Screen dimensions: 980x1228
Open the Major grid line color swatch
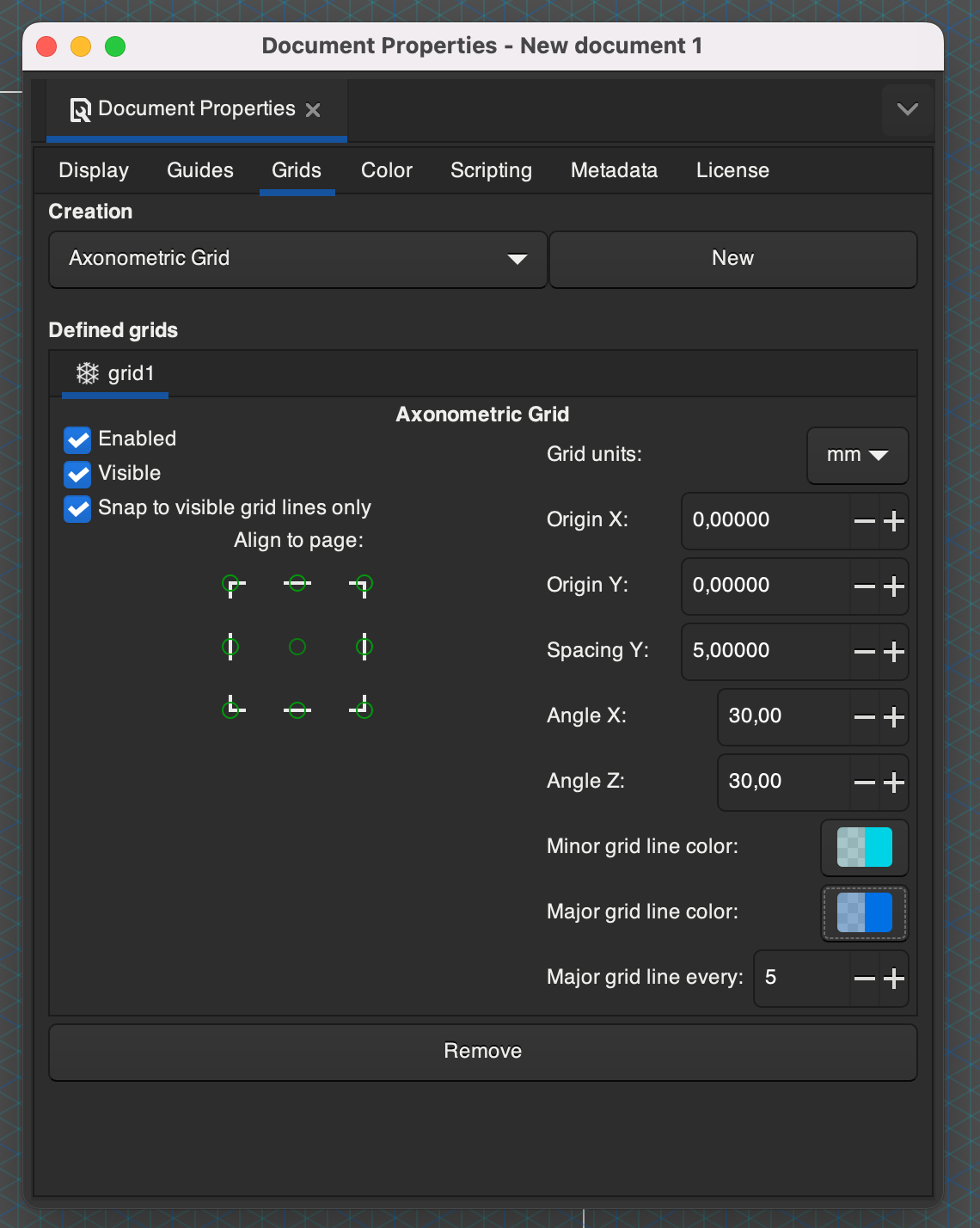[864, 912]
